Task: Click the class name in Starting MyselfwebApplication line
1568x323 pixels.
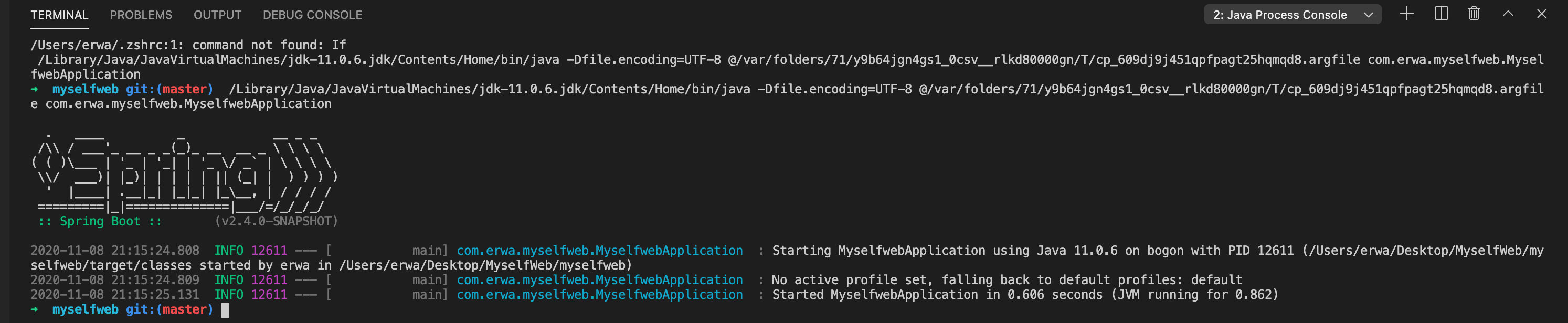Action: tap(600, 251)
